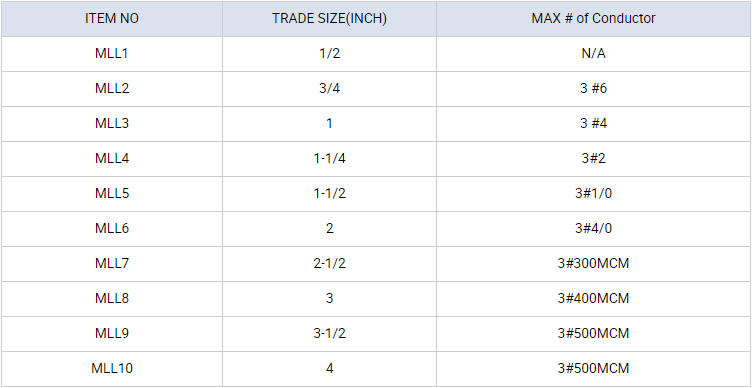This screenshot has height=388, width=752.
Task: Click the 1-1/4 trade size cell
Action: (329, 159)
